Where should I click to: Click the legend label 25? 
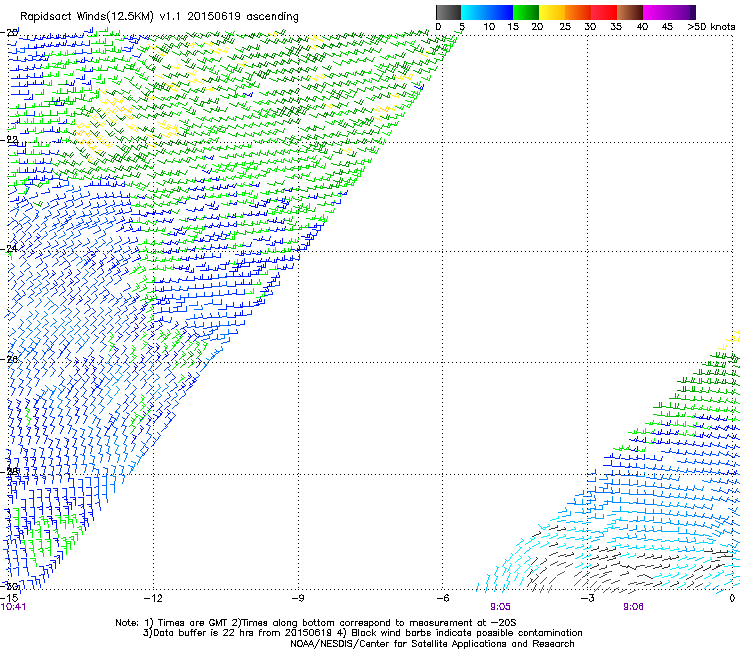point(565,27)
